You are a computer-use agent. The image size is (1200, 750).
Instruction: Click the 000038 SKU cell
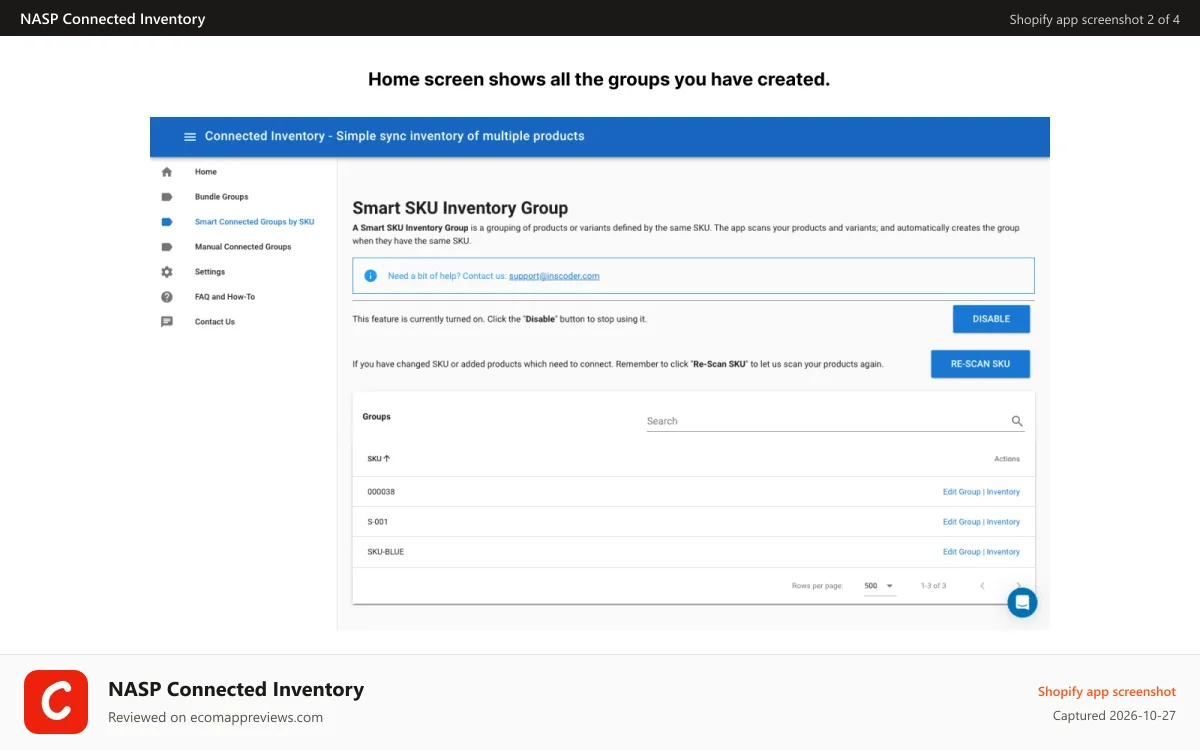coord(381,492)
